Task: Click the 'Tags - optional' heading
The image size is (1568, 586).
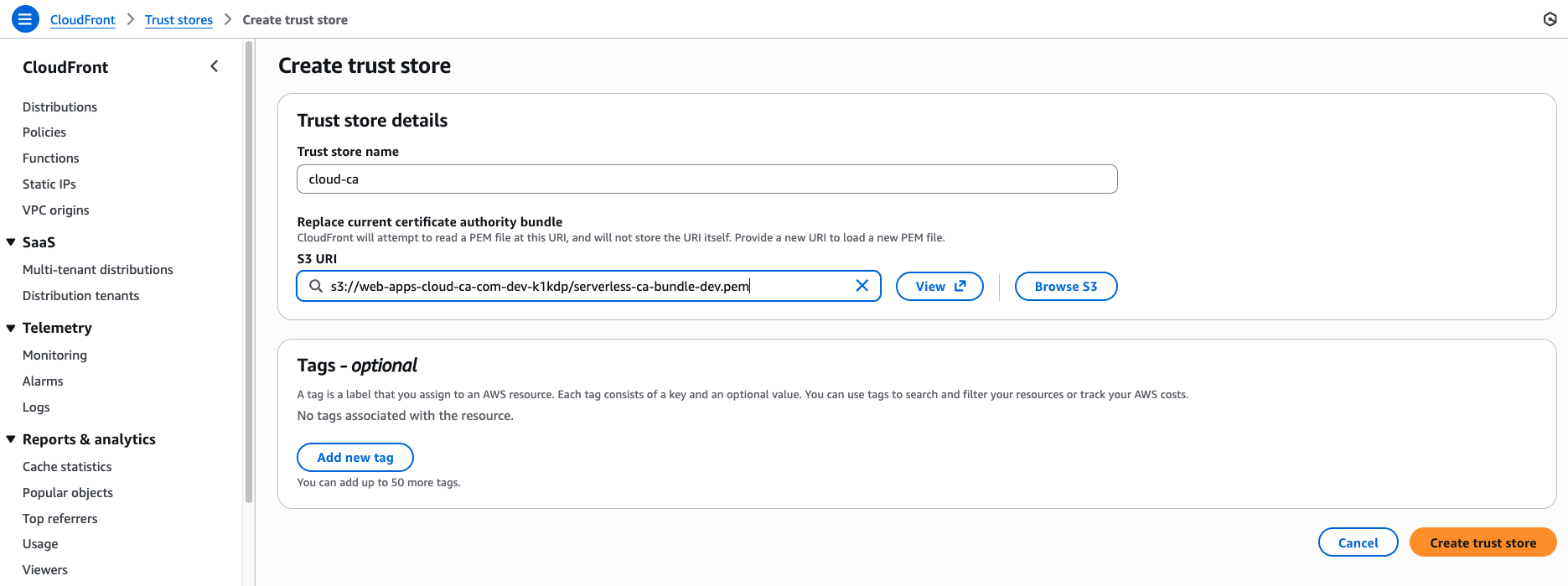Action: click(357, 365)
